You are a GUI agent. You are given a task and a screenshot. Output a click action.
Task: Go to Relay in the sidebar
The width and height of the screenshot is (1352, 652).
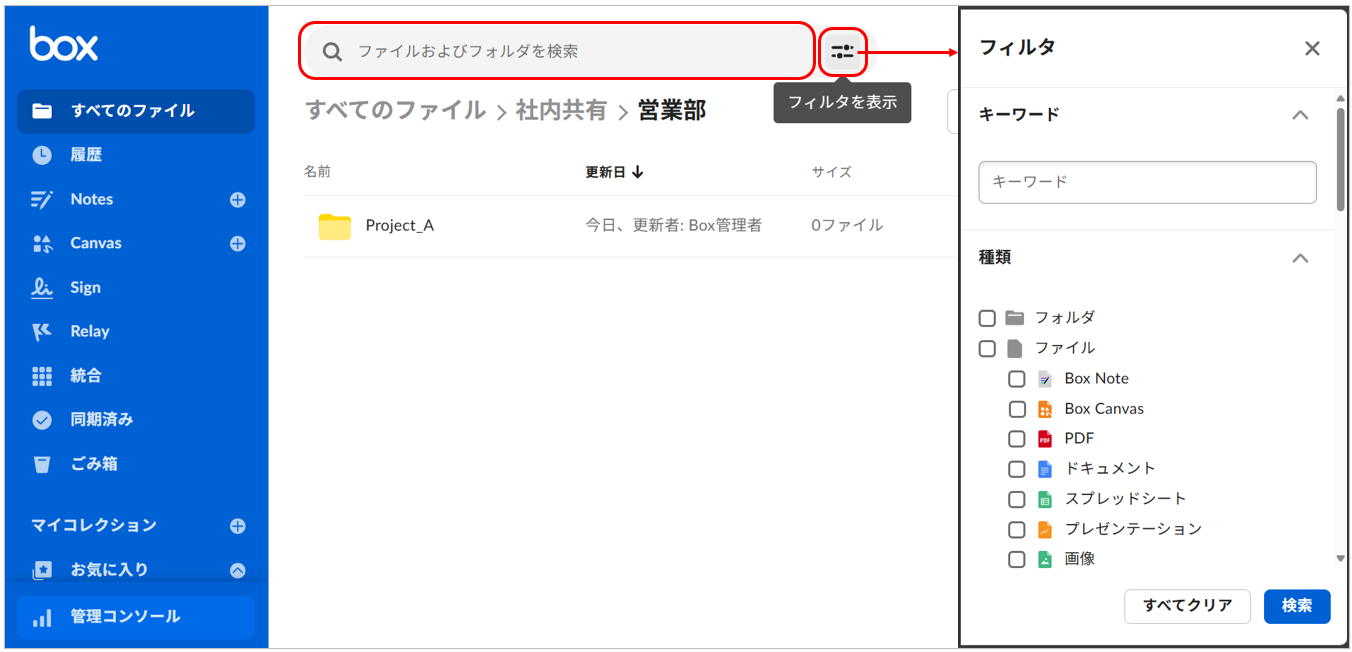click(90, 332)
